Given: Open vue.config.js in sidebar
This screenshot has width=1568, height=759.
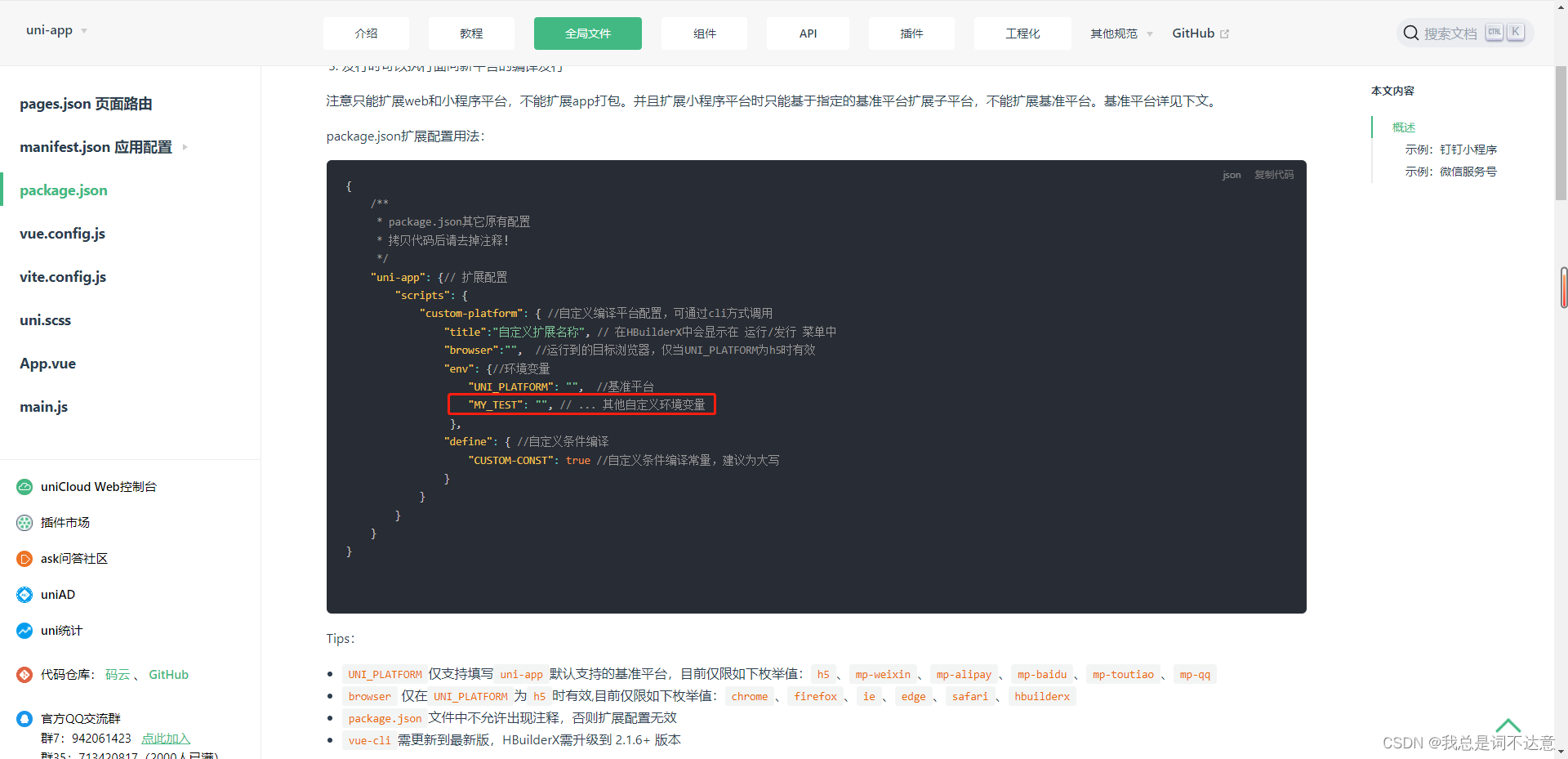Looking at the screenshot, I should (x=62, y=234).
